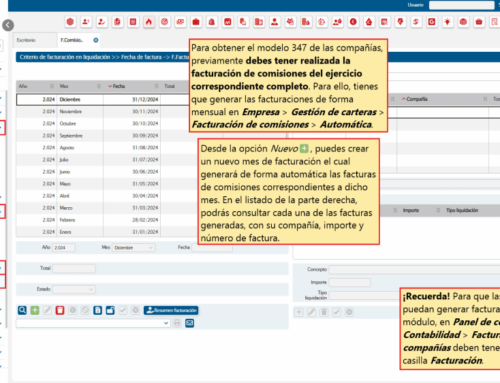Select the Octubre row in the billing list
Image resolution: width=500 pixels, height=383 pixels.
[x=103, y=123]
